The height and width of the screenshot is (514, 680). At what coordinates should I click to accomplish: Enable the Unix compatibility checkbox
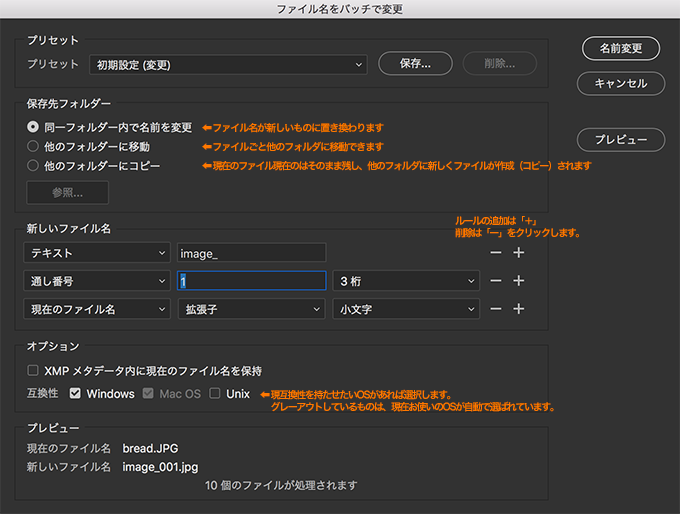215,393
